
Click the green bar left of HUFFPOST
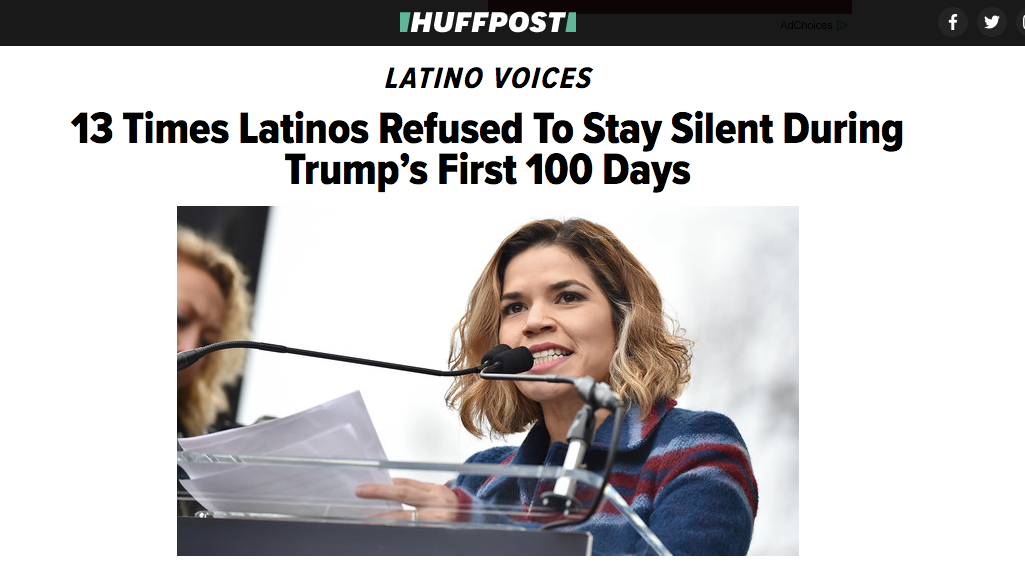[404, 23]
